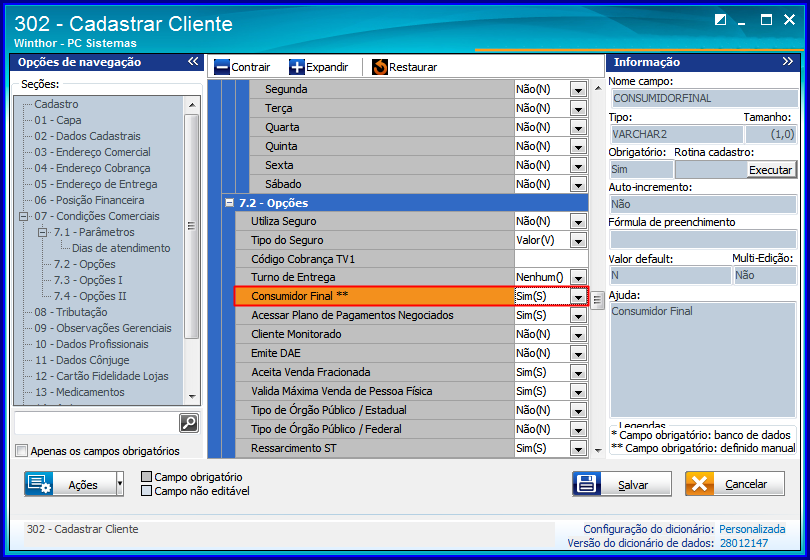Click the Seções list scrollbar up arrow
810x560 pixels.
192,105
